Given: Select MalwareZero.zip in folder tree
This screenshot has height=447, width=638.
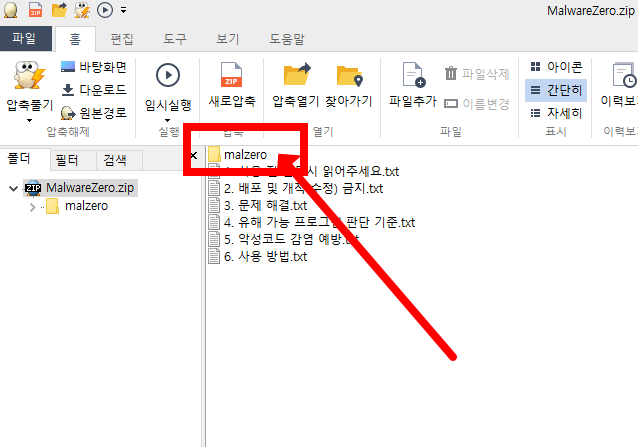Looking at the screenshot, I should pos(81,188).
